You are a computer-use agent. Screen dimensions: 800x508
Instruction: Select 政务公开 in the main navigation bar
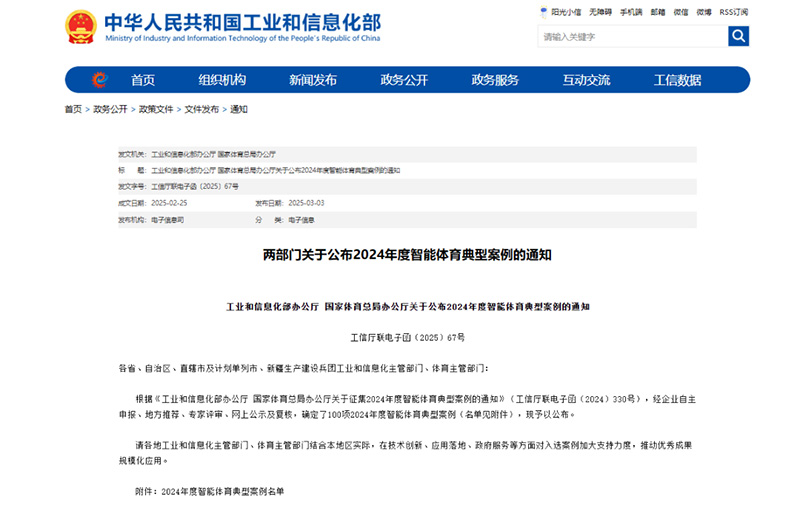pos(404,80)
